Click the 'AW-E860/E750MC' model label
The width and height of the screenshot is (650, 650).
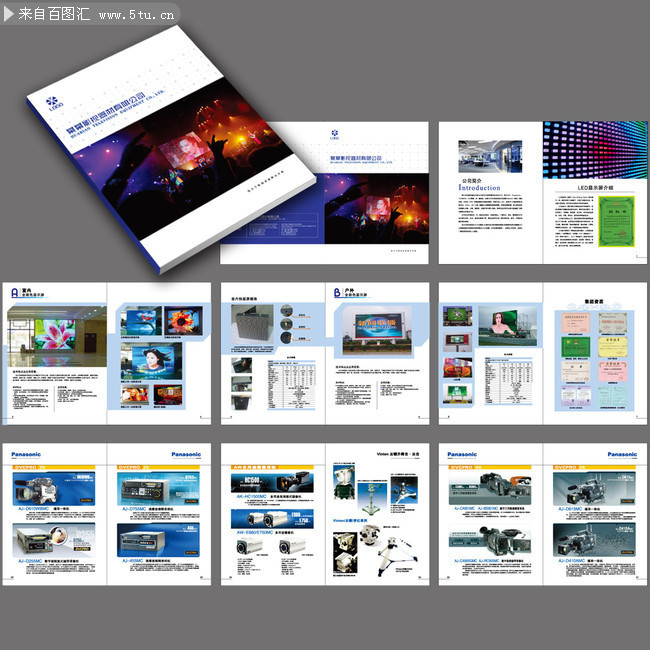tap(255, 532)
